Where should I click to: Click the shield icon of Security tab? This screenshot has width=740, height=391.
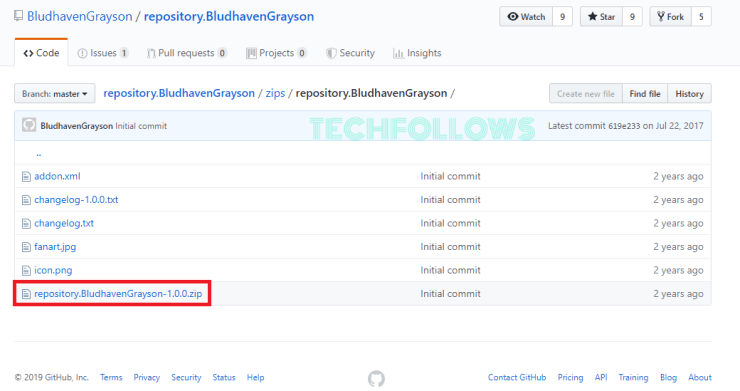point(331,53)
